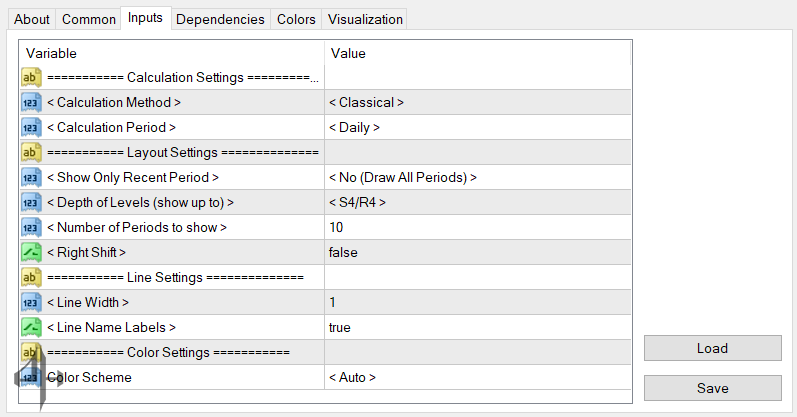
Task: Switch to the Colors tab
Action: 296,19
